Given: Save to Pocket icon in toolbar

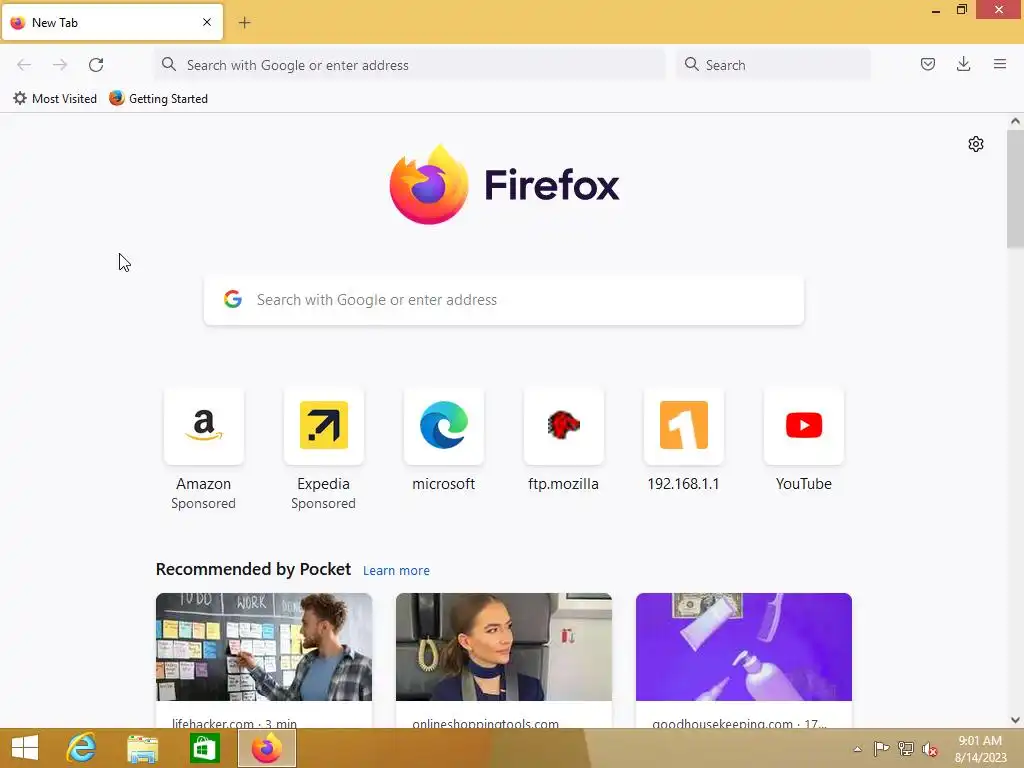Looking at the screenshot, I should [x=927, y=64].
